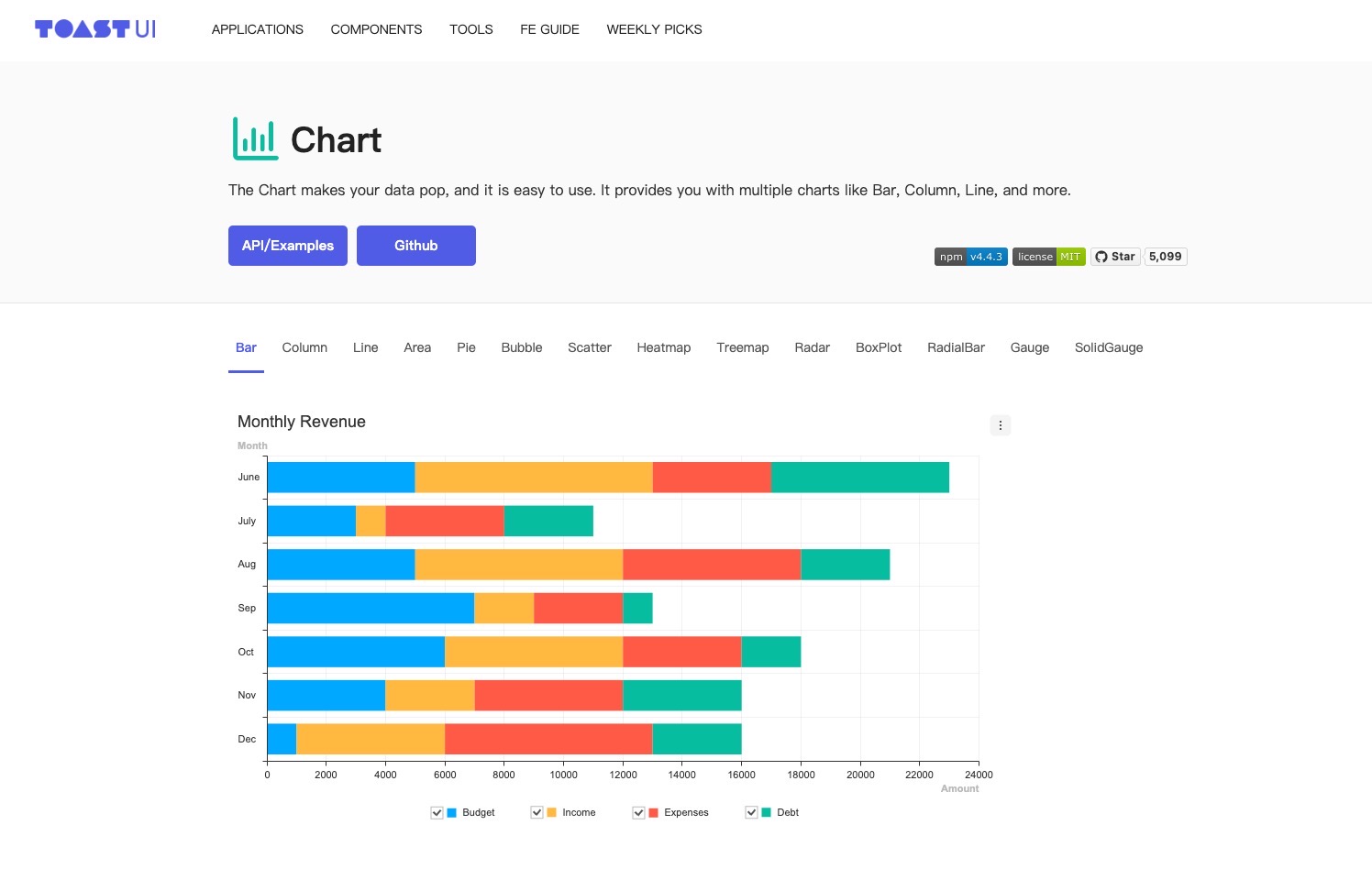Open WEEKLY PICKS

coord(654,29)
